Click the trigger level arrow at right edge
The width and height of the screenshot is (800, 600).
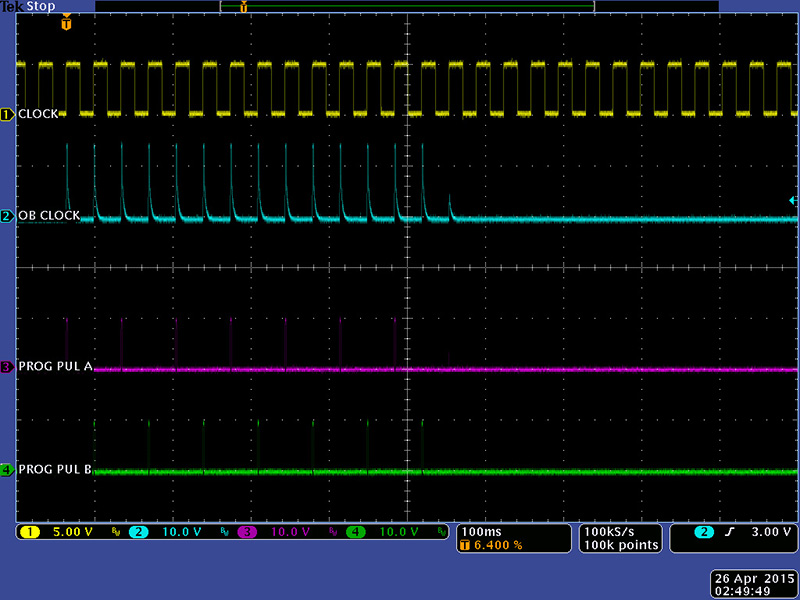793,201
